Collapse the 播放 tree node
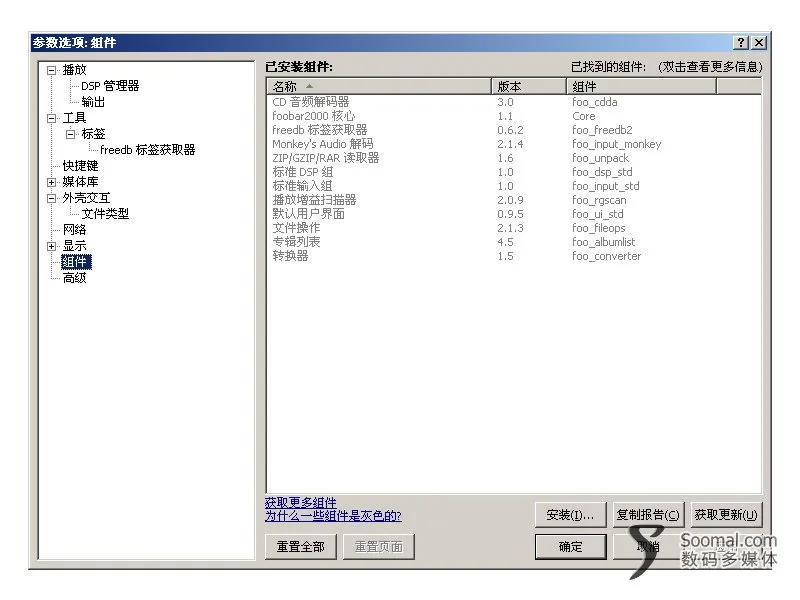The image size is (800, 600). (x=52, y=70)
